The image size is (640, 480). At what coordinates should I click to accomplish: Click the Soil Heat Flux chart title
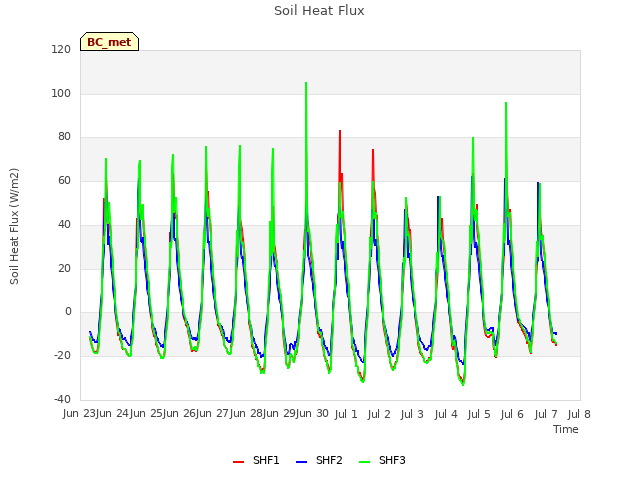point(319,11)
